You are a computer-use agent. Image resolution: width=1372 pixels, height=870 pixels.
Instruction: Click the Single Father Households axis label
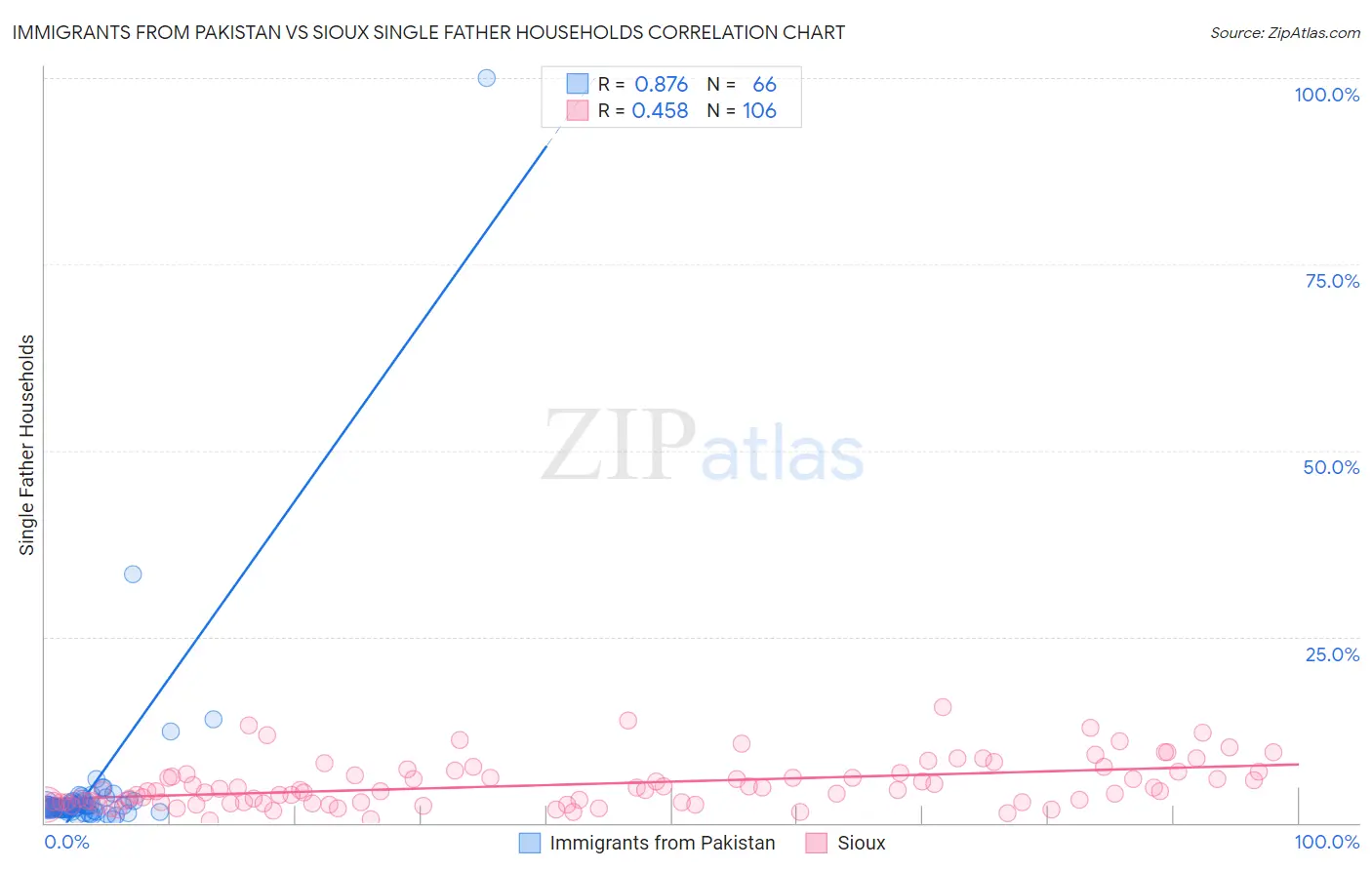[x=27, y=445]
